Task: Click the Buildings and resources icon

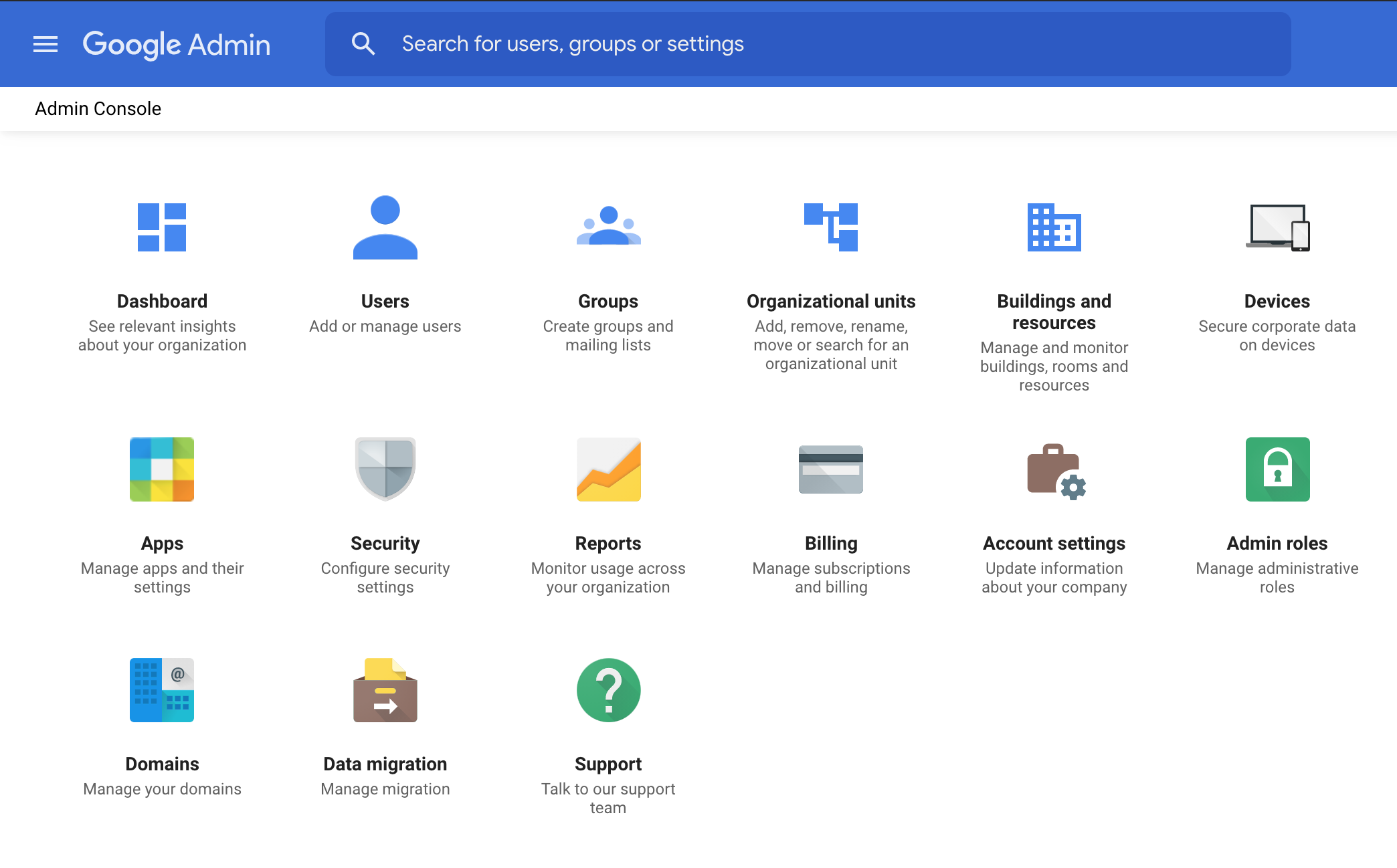Action: [x=1054, y=227]
